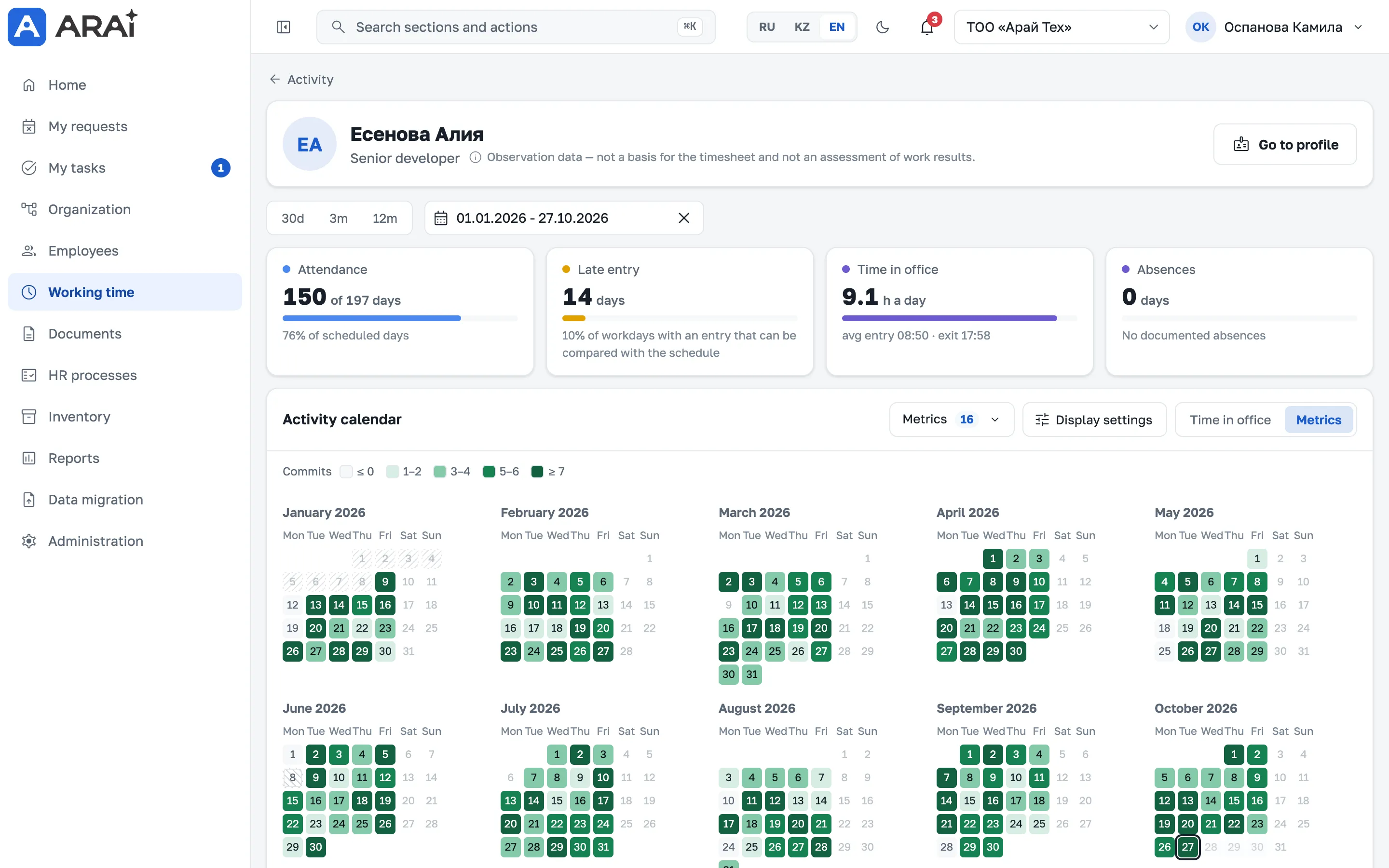Expand Metrics 16 dropdown

[x=951, y=420]
